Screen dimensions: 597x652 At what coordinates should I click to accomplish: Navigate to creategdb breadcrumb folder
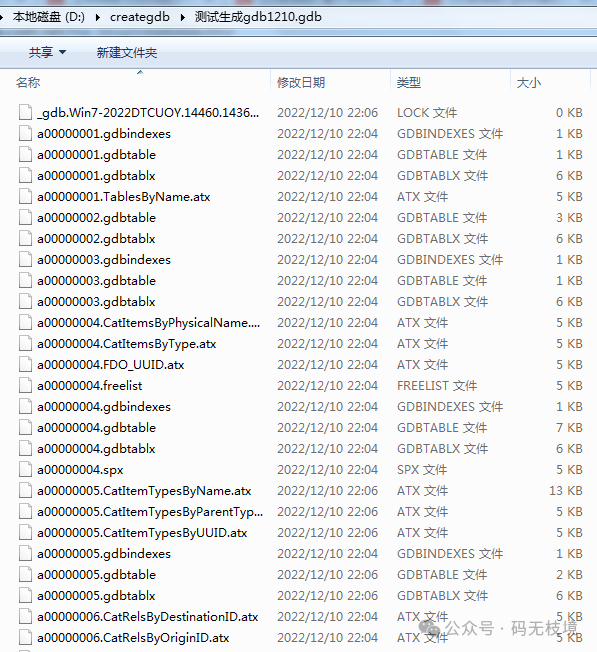(x=140, y=17)
